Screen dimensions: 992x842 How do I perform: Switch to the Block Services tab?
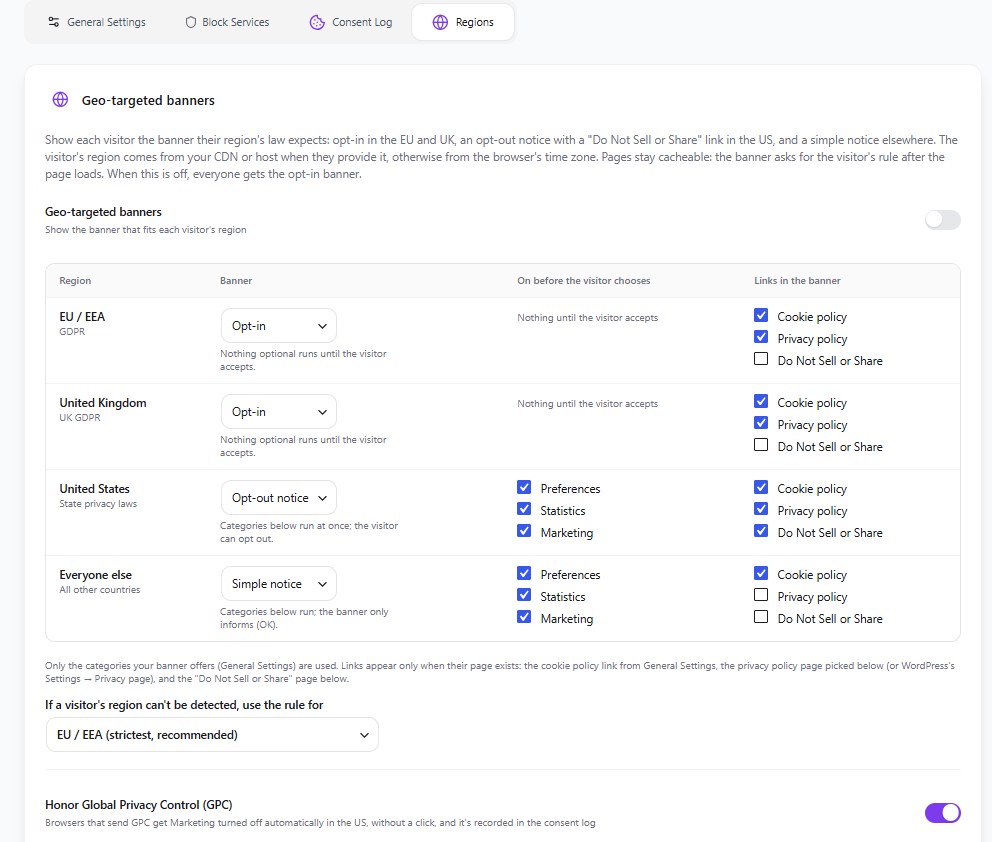[x=226, y=22]
